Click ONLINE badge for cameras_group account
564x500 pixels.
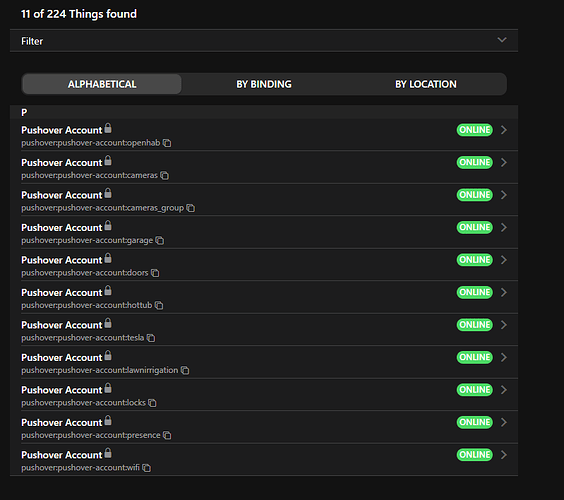[x=474, y=195]
